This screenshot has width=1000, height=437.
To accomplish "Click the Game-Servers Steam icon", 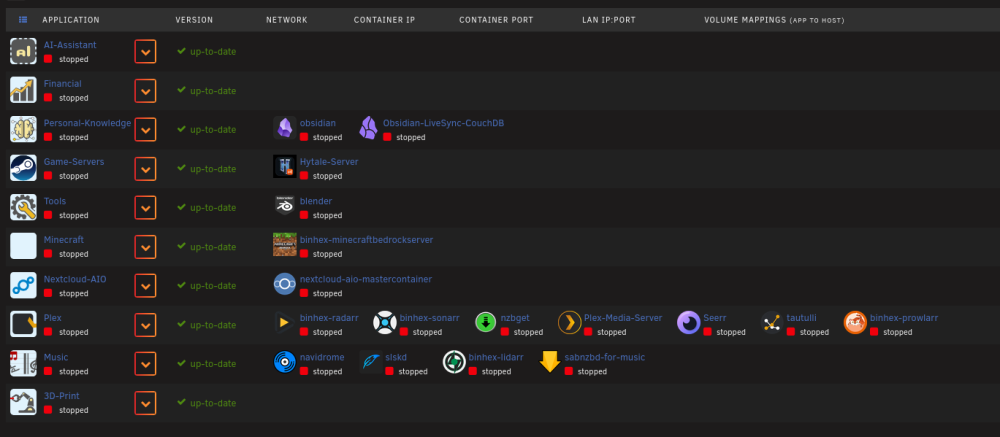I will coord(23,168).
